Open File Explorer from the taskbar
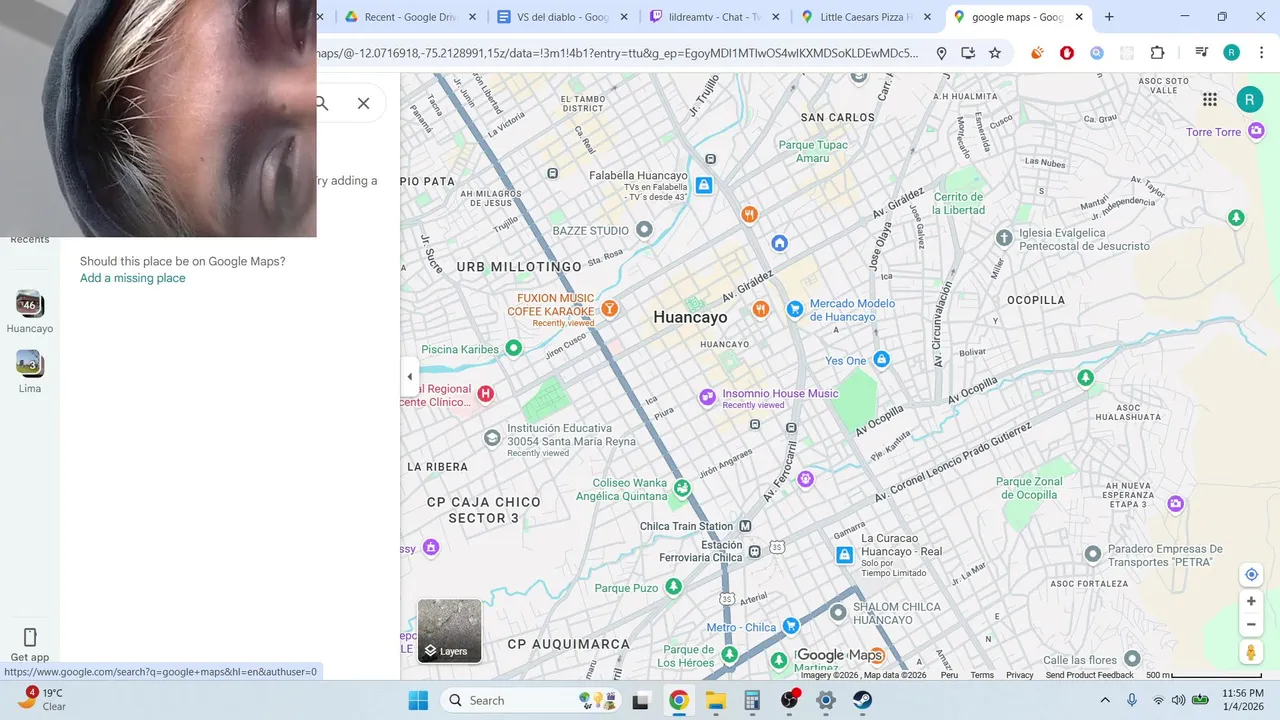The height and width of the screenshot is (720, 1280). pyautogui.click(x=715, y=700)
